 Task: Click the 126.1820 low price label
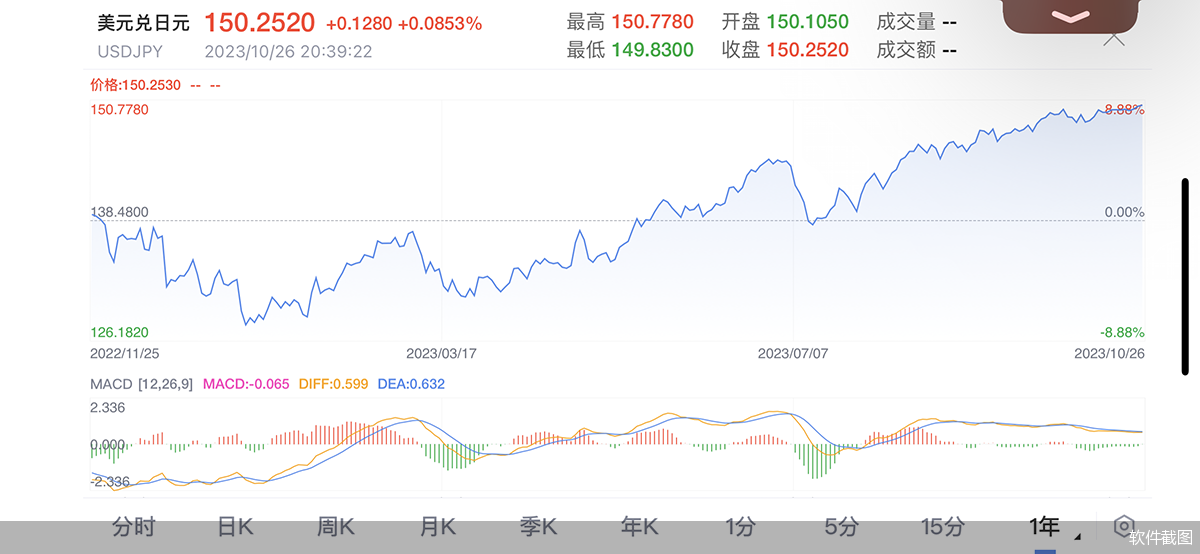pyautogui.click(x=119, y=332)
